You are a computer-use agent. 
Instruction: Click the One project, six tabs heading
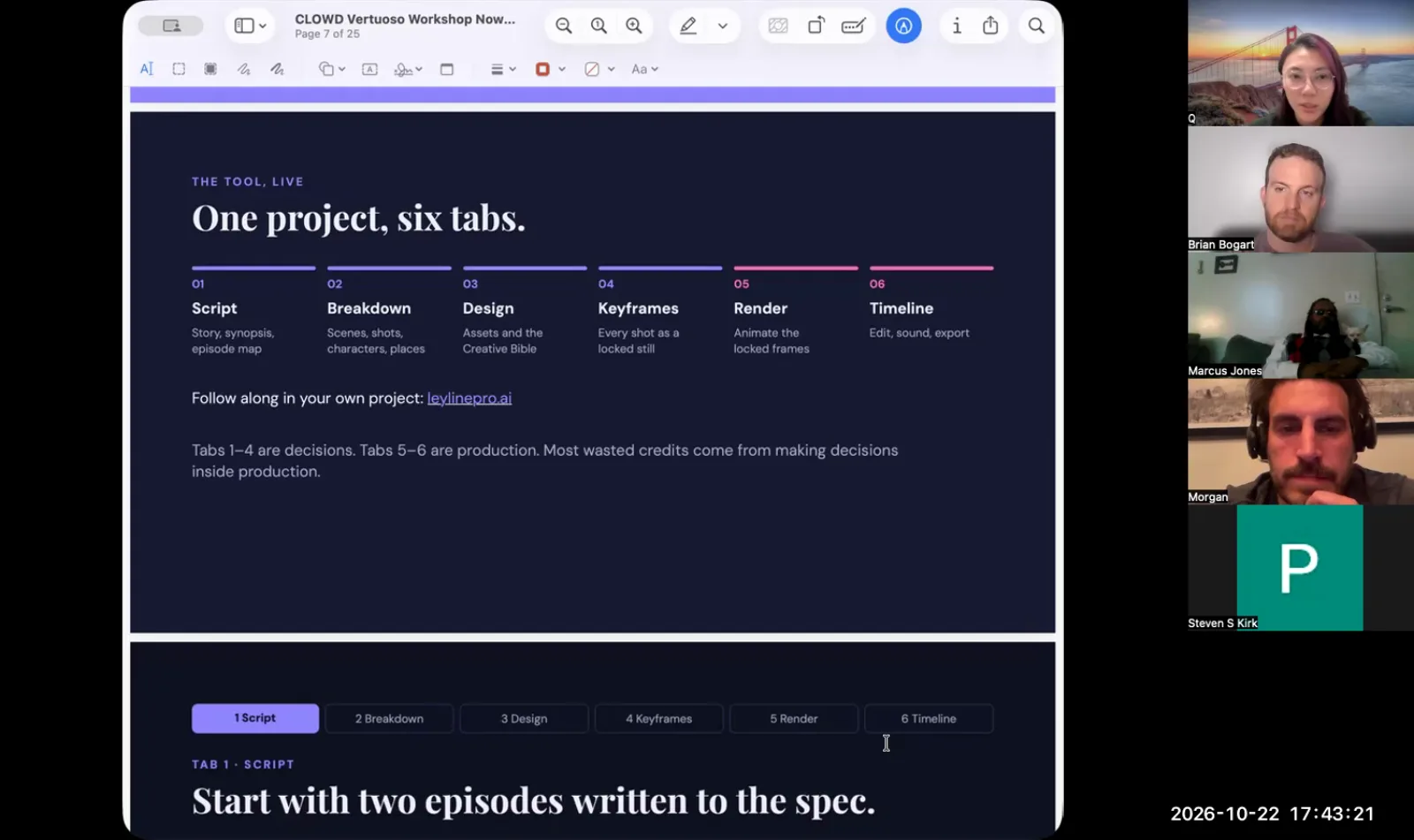coord(359,218)
